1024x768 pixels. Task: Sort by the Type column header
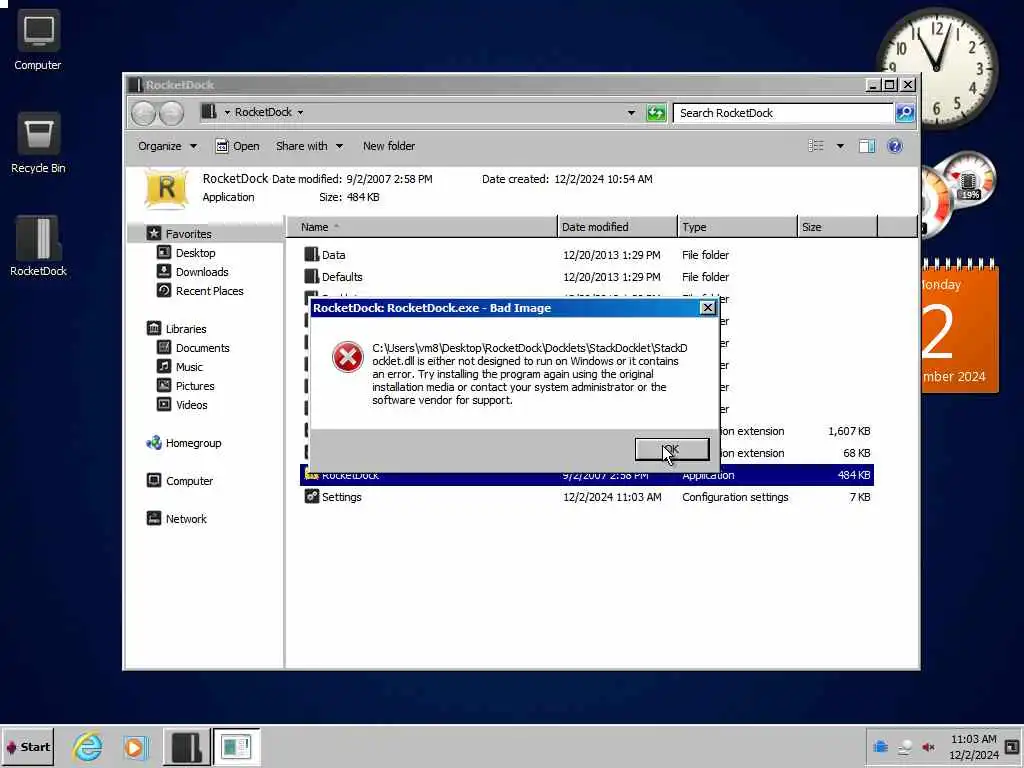coord(738,227)
